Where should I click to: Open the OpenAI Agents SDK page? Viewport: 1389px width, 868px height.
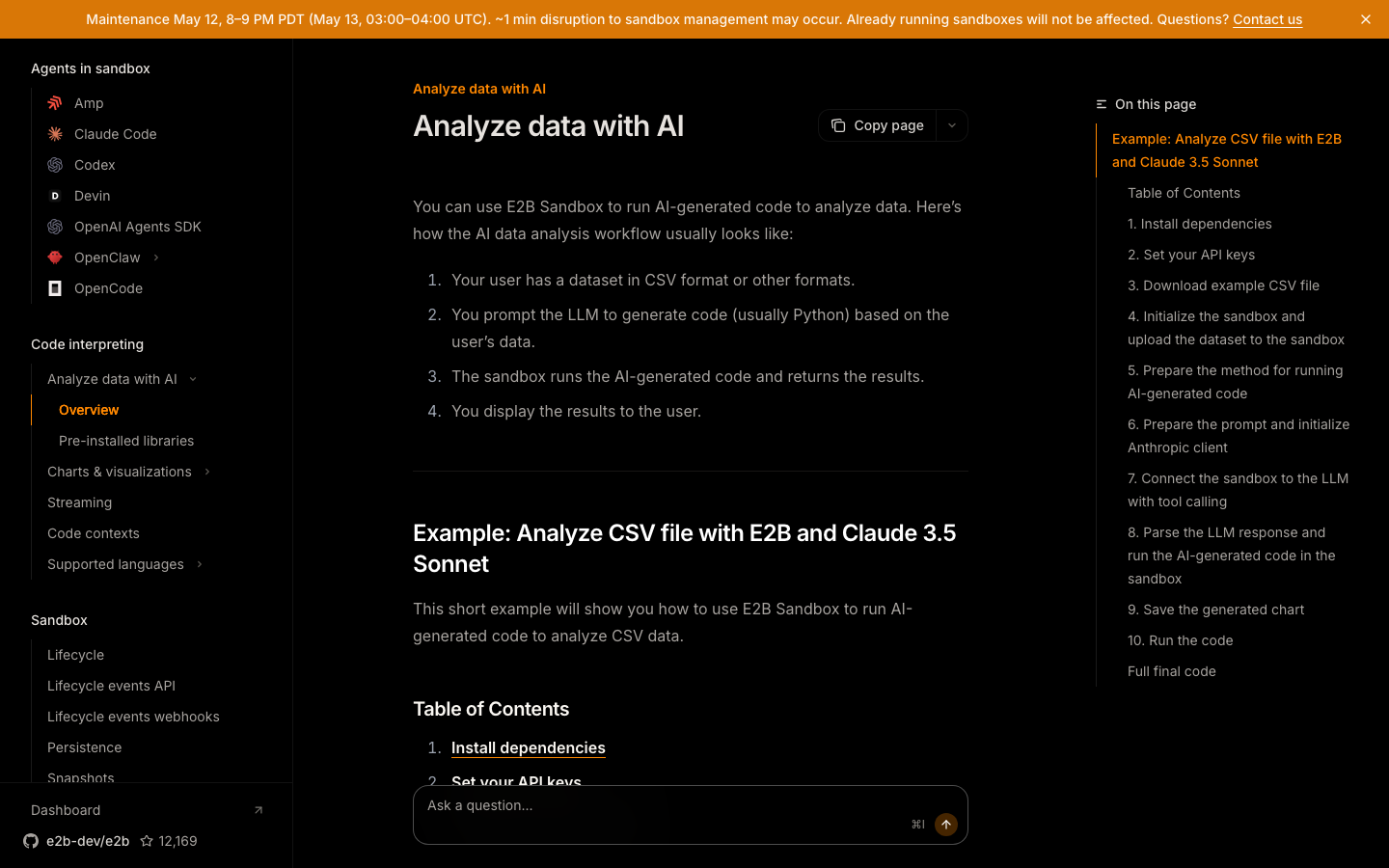pos(138,227)
